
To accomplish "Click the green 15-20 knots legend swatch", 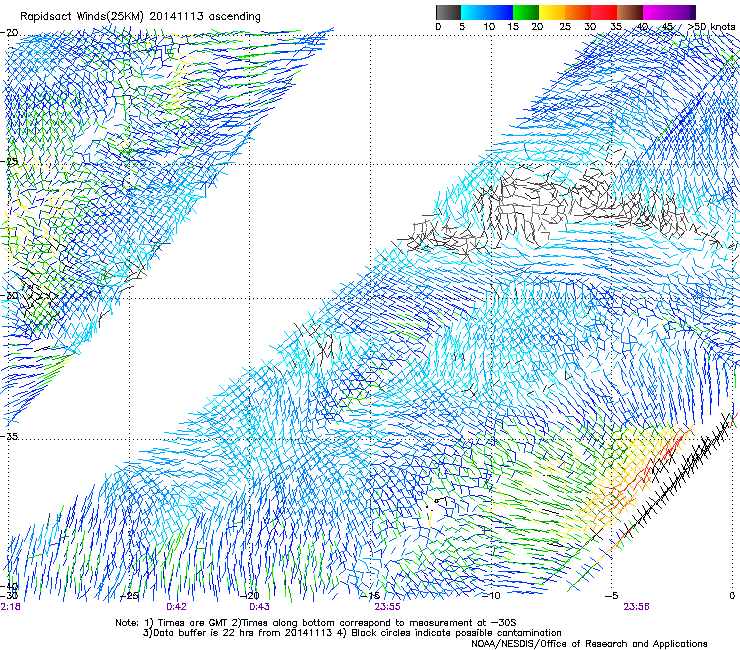I will 526,12.
